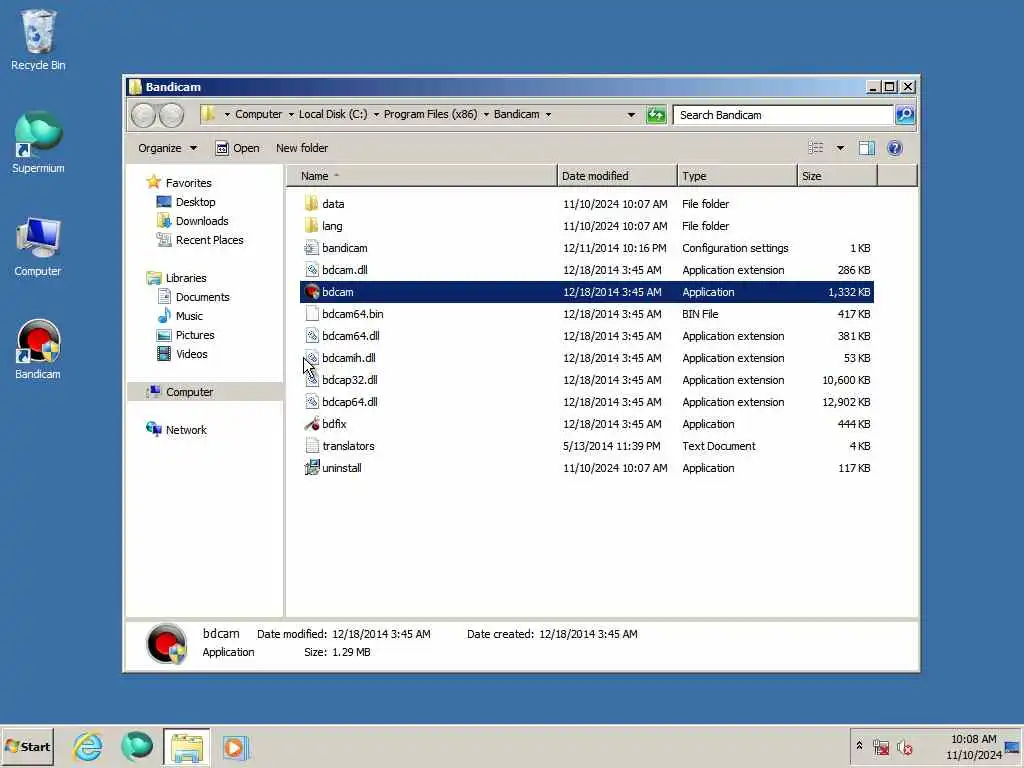Show hidden tray icons arrow
Viewport: 1024px width, 768px height.
coord(859,745)
